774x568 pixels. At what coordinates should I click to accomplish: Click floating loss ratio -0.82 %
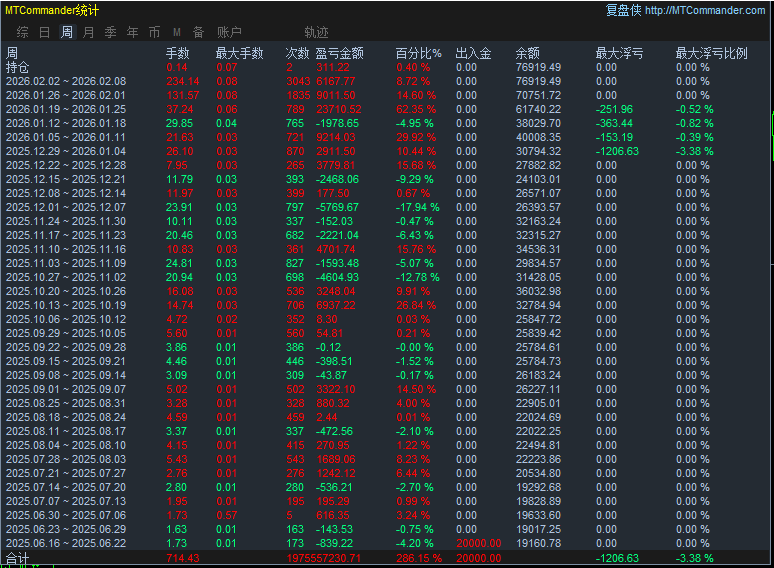click(x=695, y=123)
